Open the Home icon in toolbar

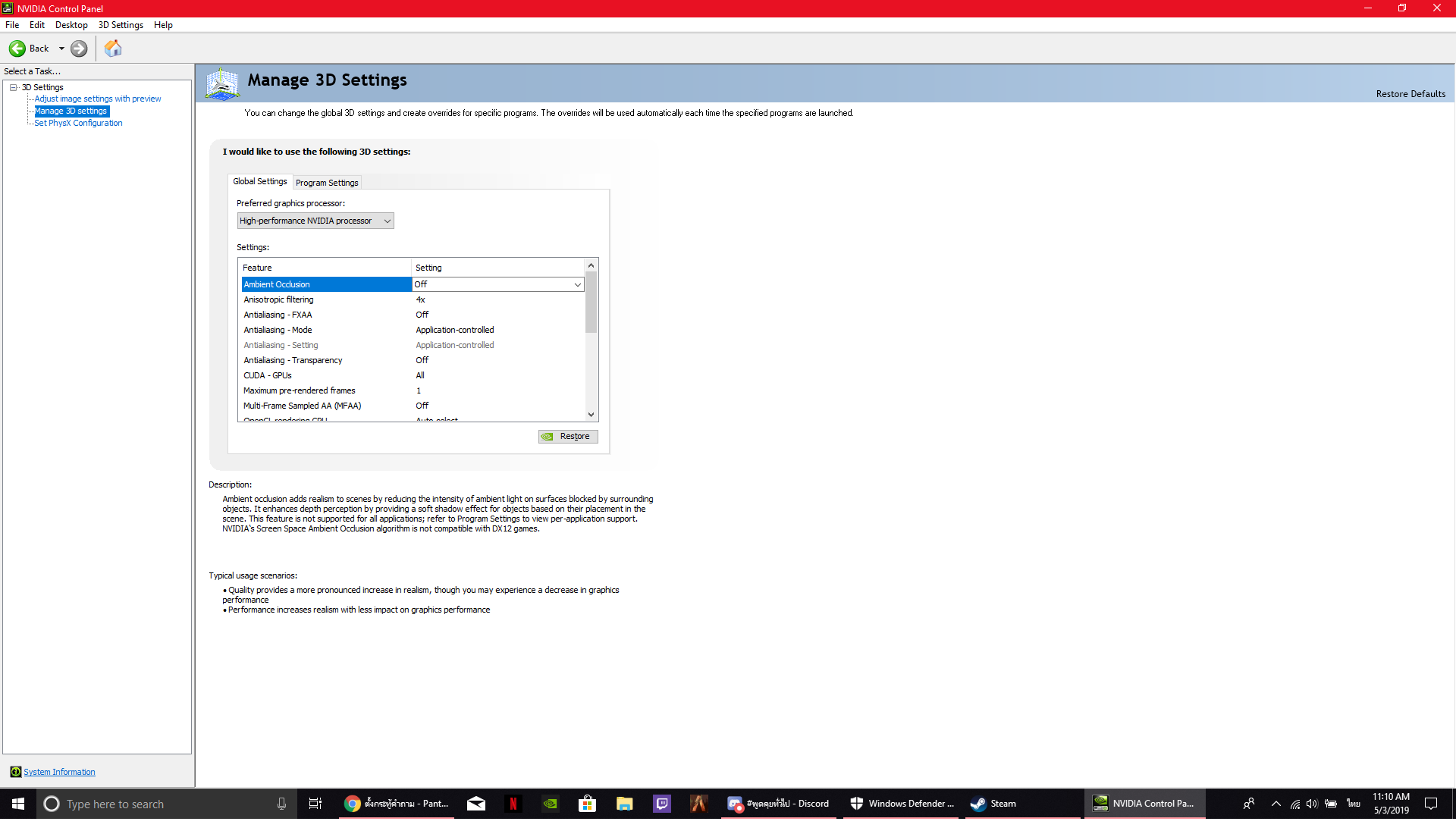pyautogui.click(x=113, y=49)
